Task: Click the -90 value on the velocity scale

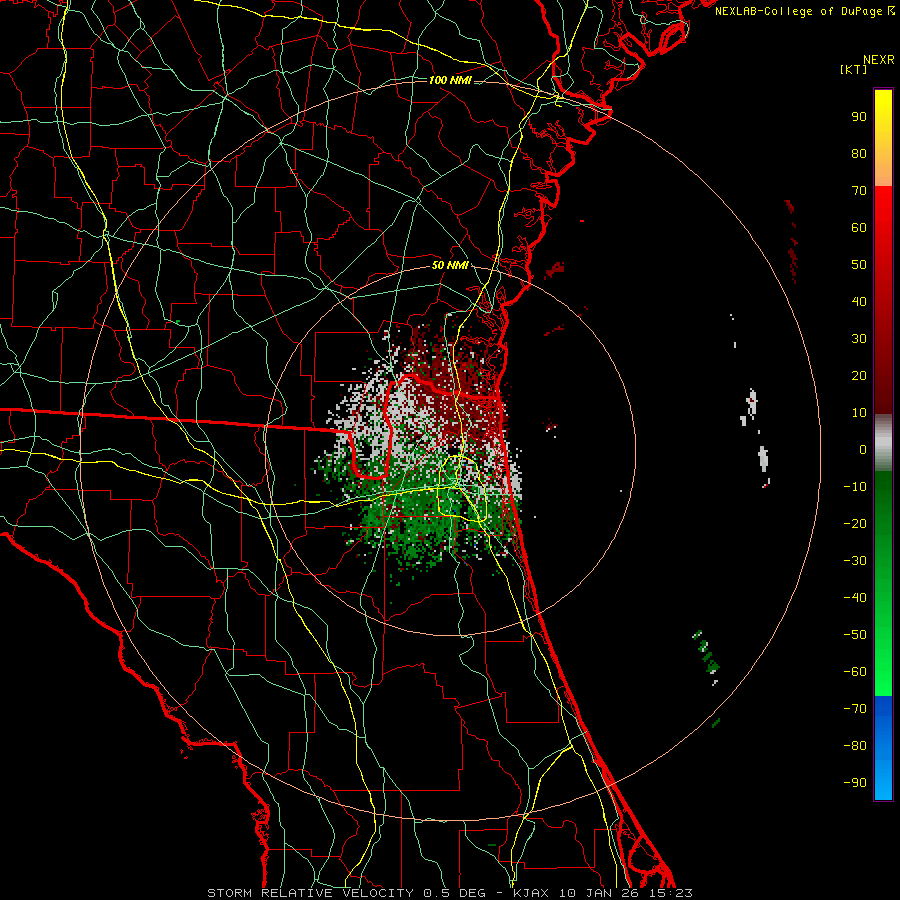Action: 855,783
